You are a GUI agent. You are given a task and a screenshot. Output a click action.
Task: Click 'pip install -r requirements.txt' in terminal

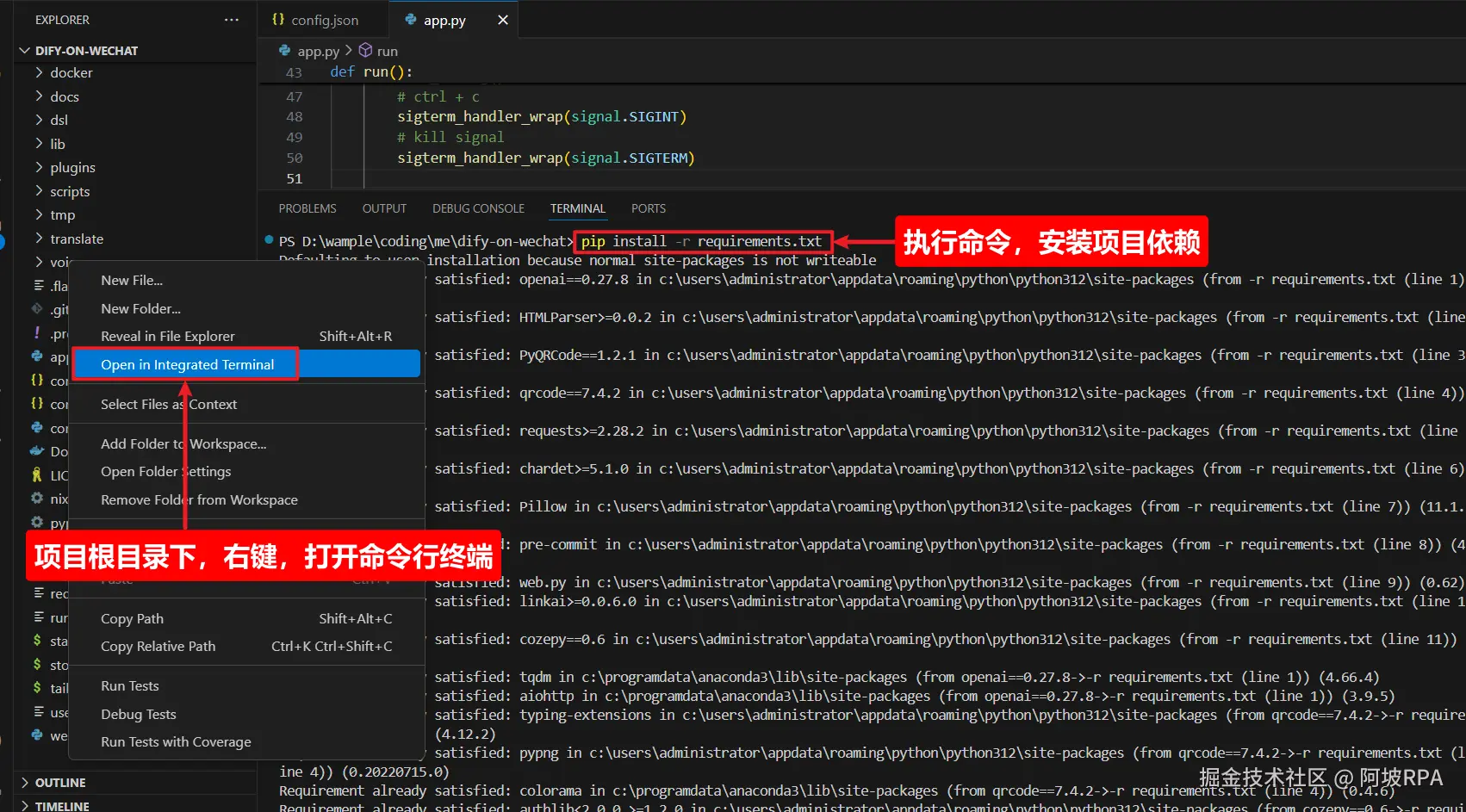click(702, 241)
